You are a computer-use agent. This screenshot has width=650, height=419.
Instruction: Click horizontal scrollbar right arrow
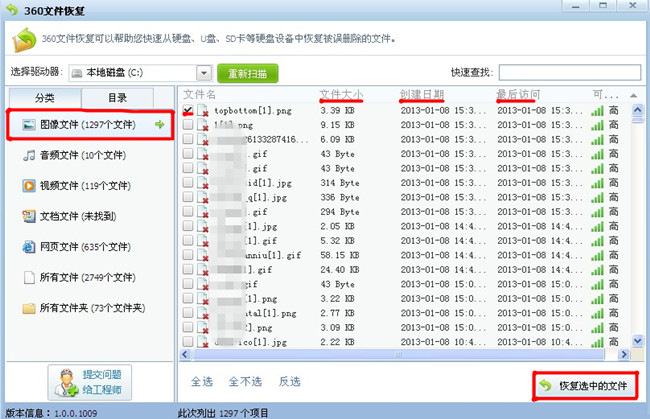[623, 355]
